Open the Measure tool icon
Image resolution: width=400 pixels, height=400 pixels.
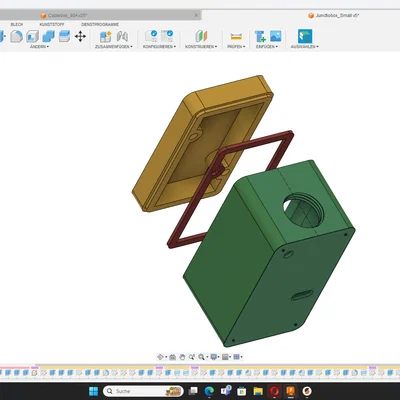(x=236, y=36)
